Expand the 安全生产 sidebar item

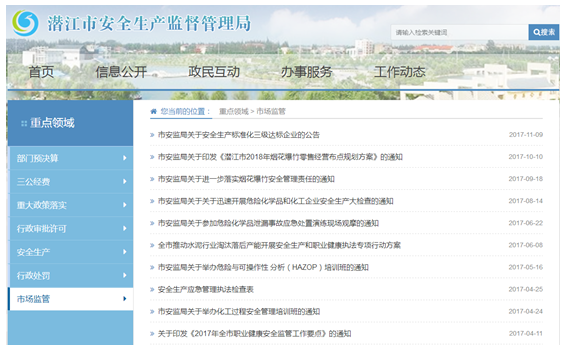click(x=71, y=252)
